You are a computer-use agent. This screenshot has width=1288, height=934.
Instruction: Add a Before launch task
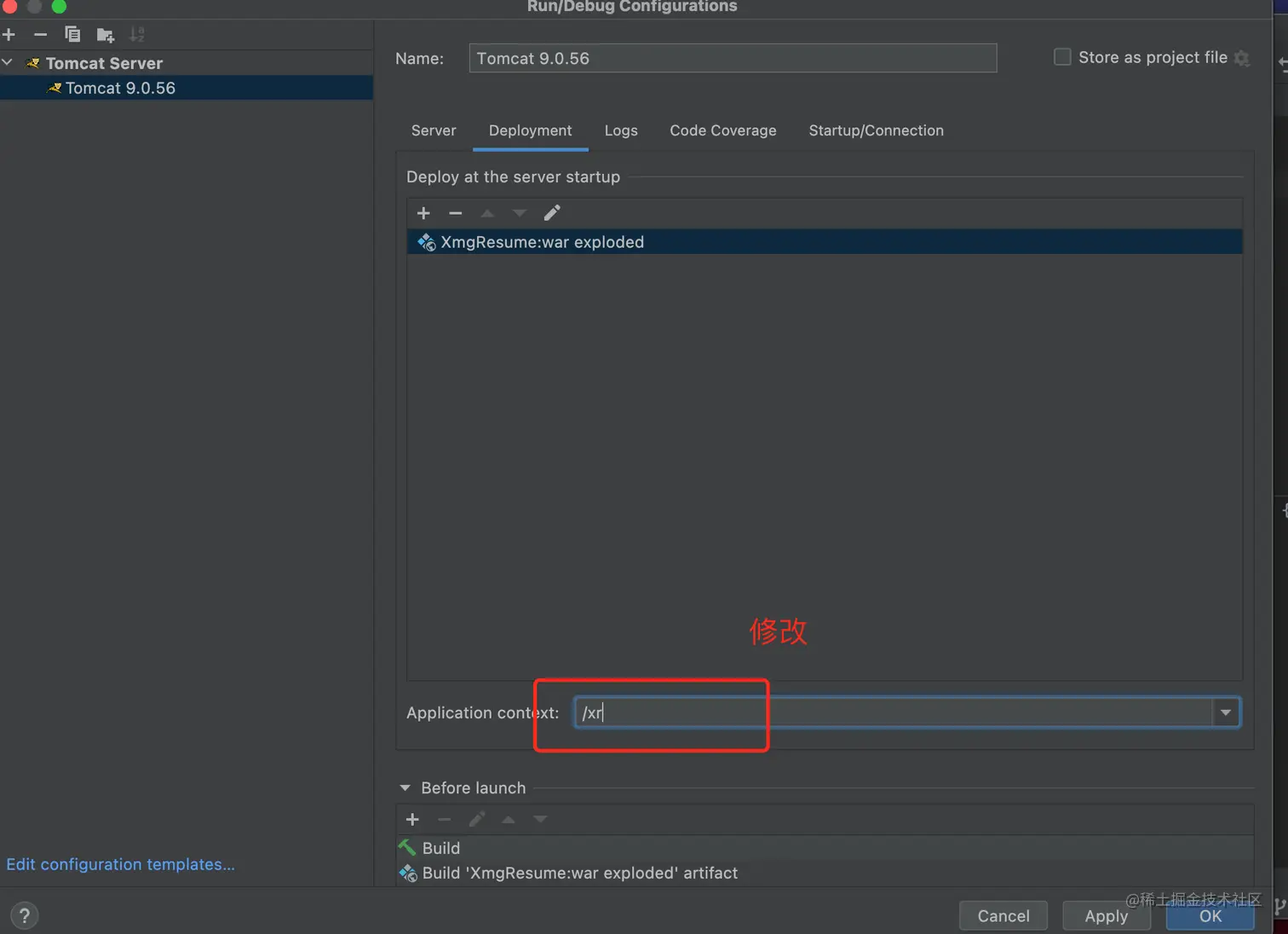click(412, 820)
